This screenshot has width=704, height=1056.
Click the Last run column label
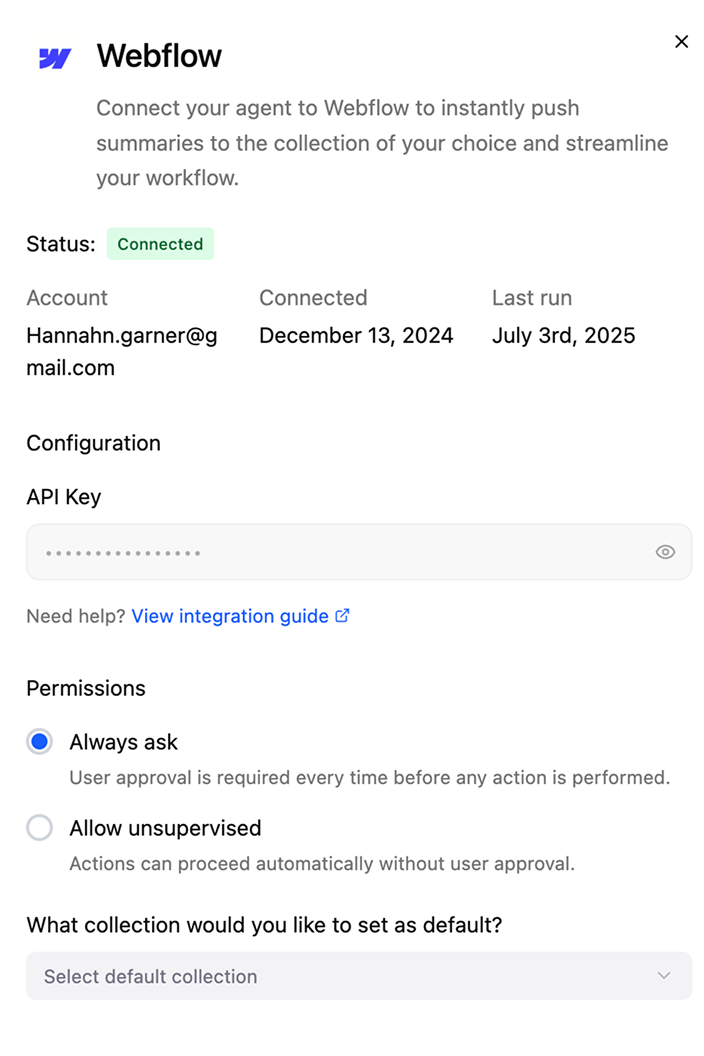(x=532, y=298)
